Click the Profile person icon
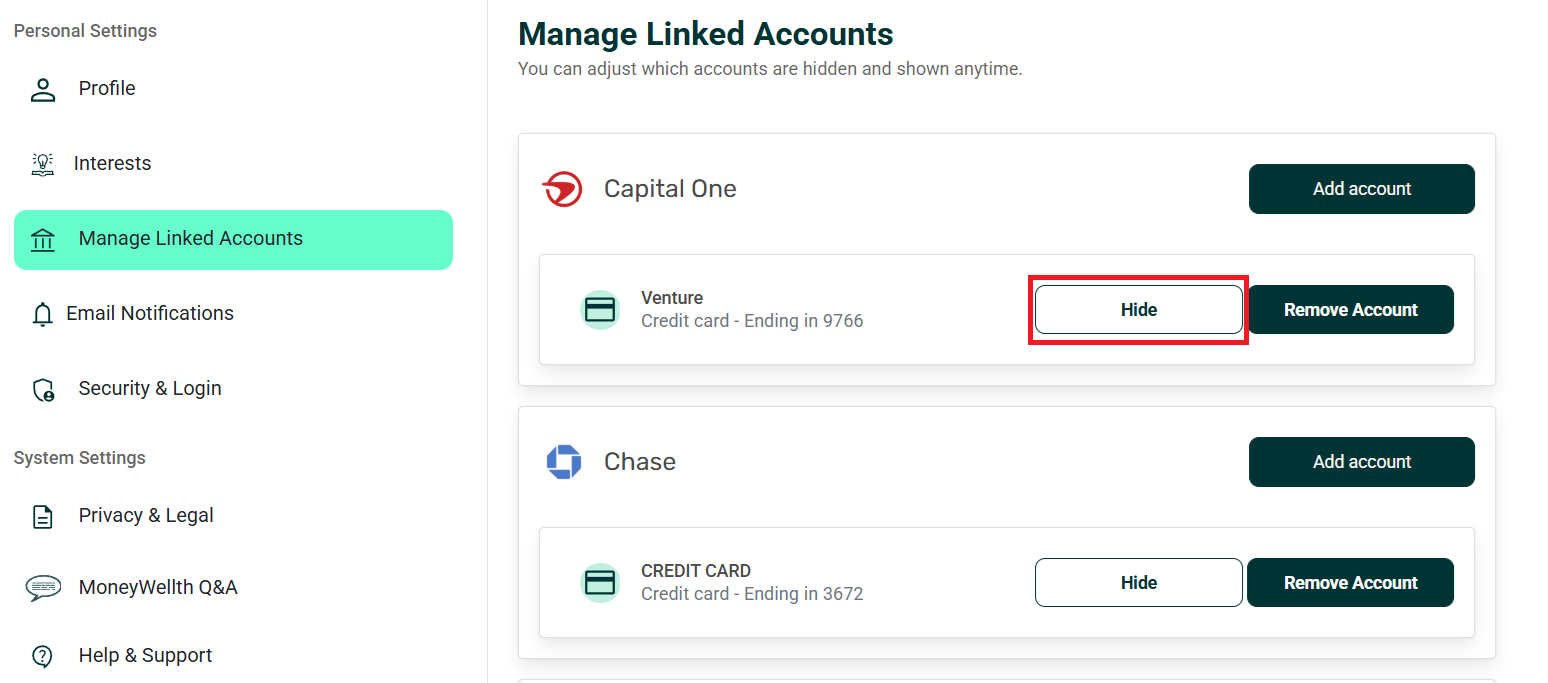The height and width of the screenshot is (683, 1548). coord(43,89)
